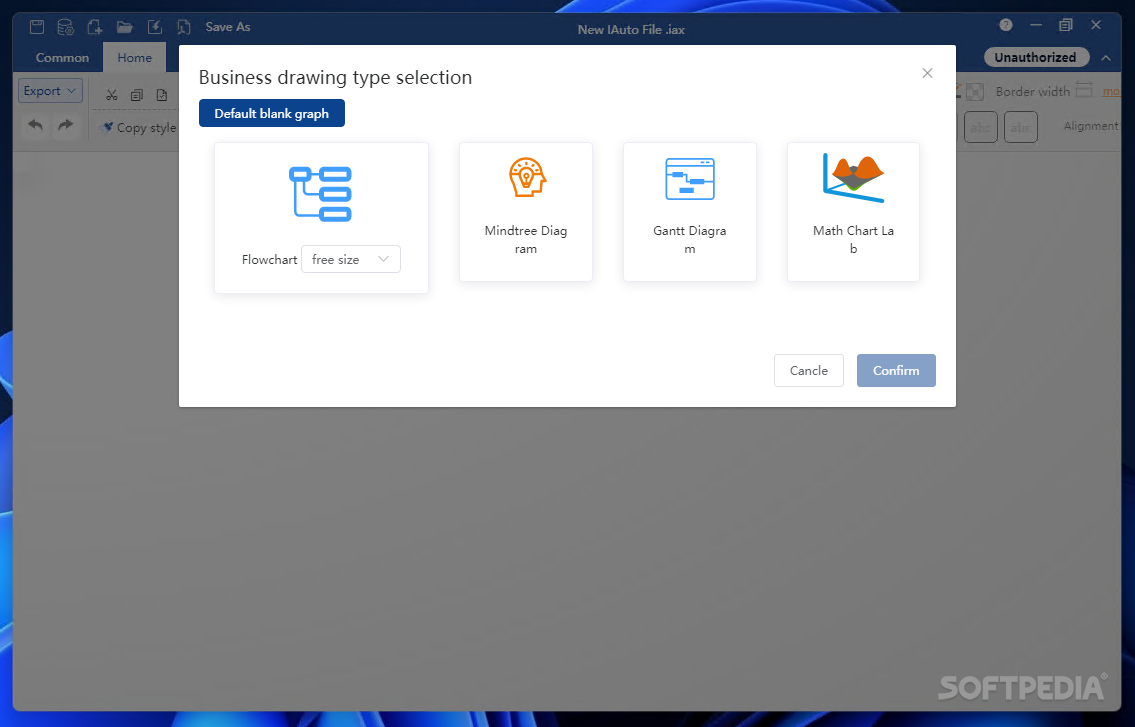
Task: Click the Unauthorized license badge
Action: click(x=1036, y=57)
